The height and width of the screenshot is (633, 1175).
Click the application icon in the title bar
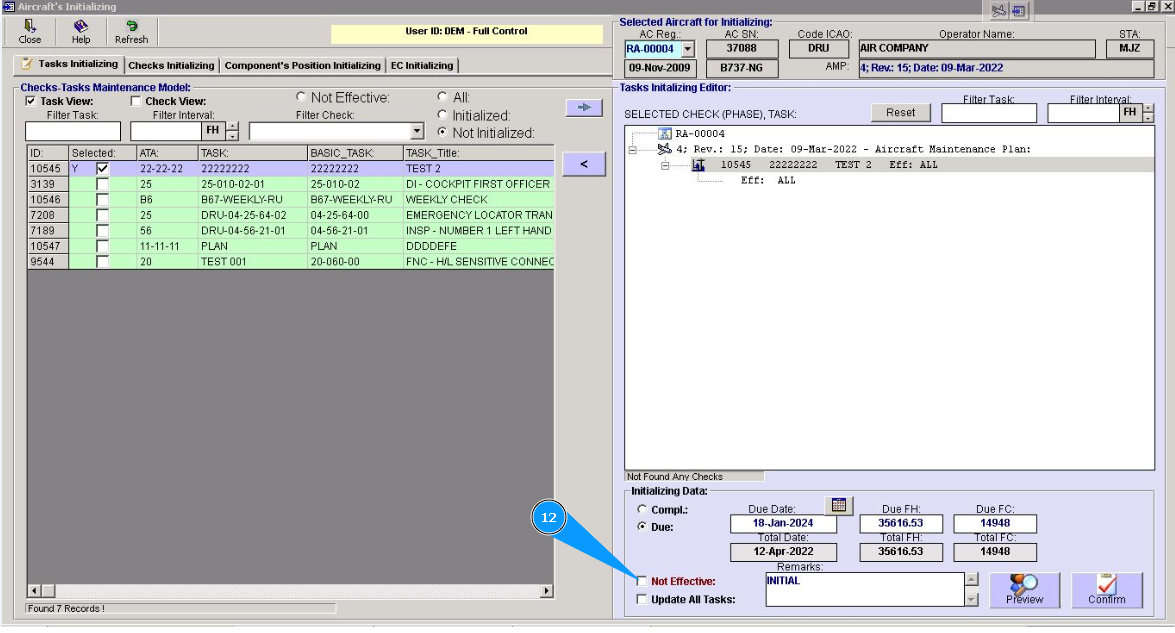pos(9,7)
